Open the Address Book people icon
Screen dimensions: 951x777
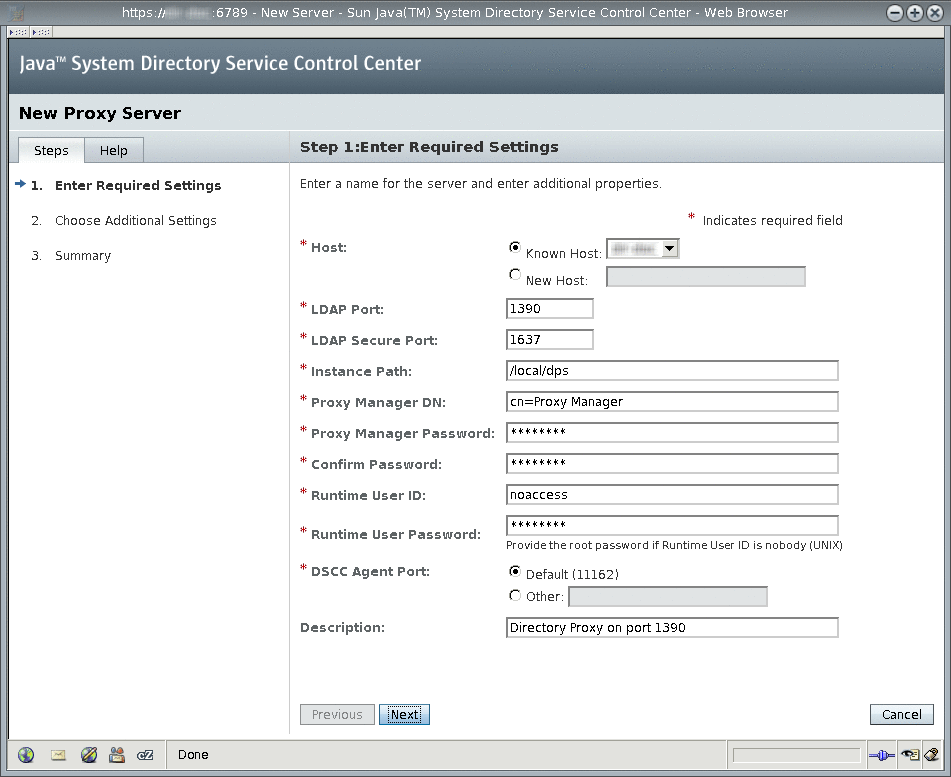[116, 755]
